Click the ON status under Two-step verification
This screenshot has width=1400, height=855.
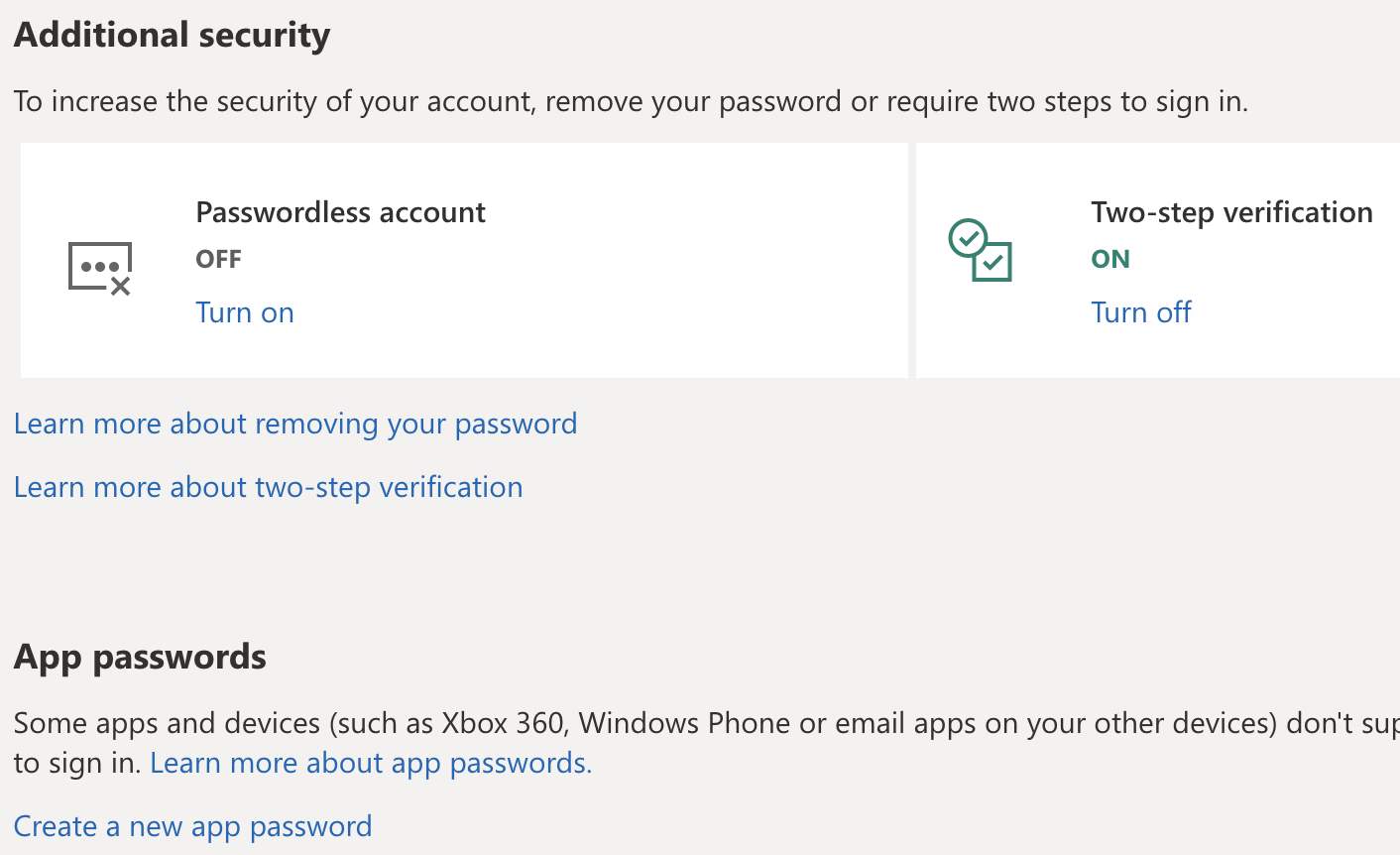point(1110,259)
